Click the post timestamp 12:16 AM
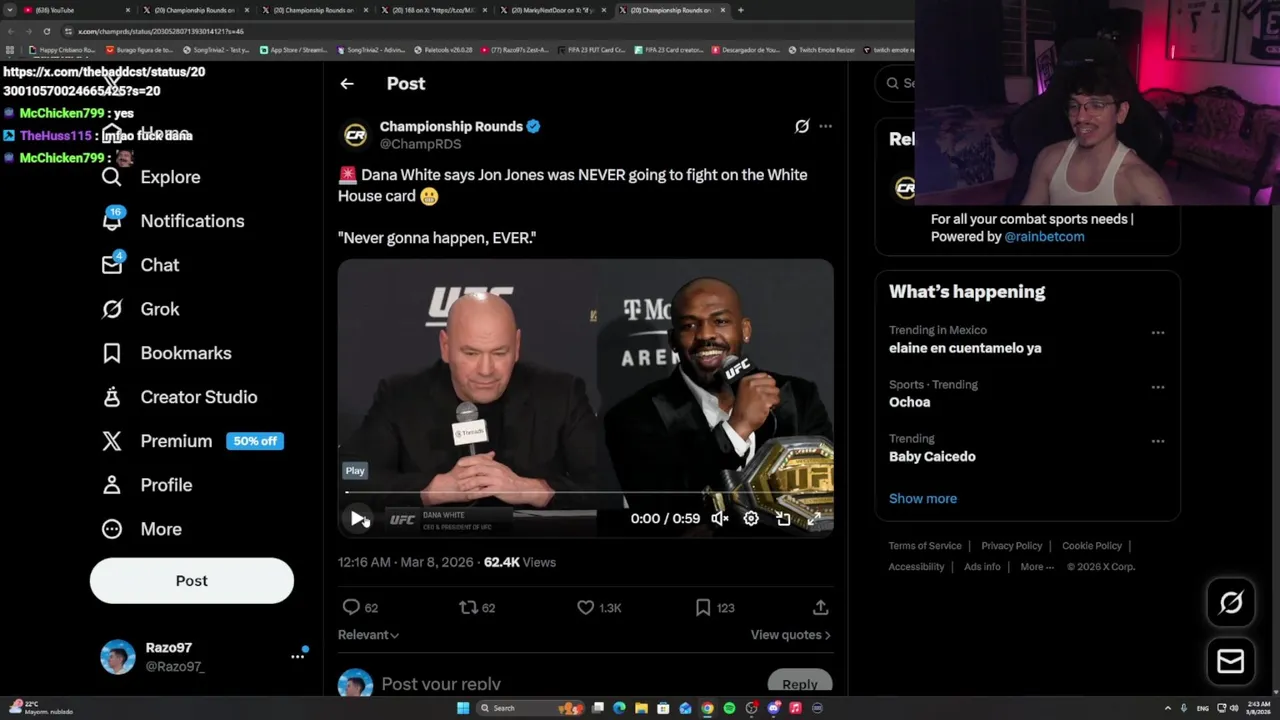Viewport: 1280px width, 720px height. [405, 562]
